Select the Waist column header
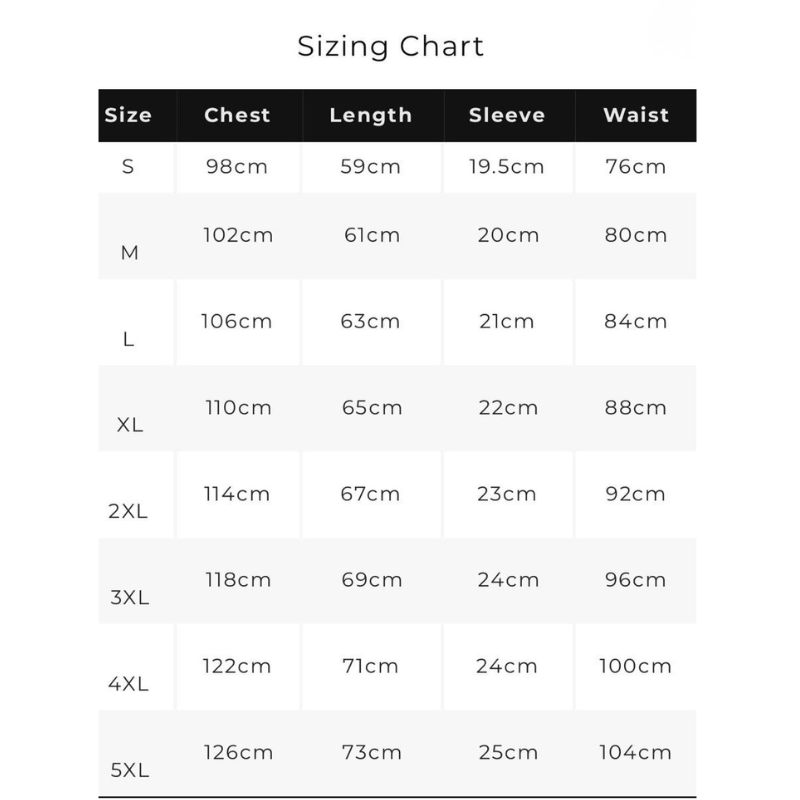Screen dimensions: 800x800 coord(636,115)
